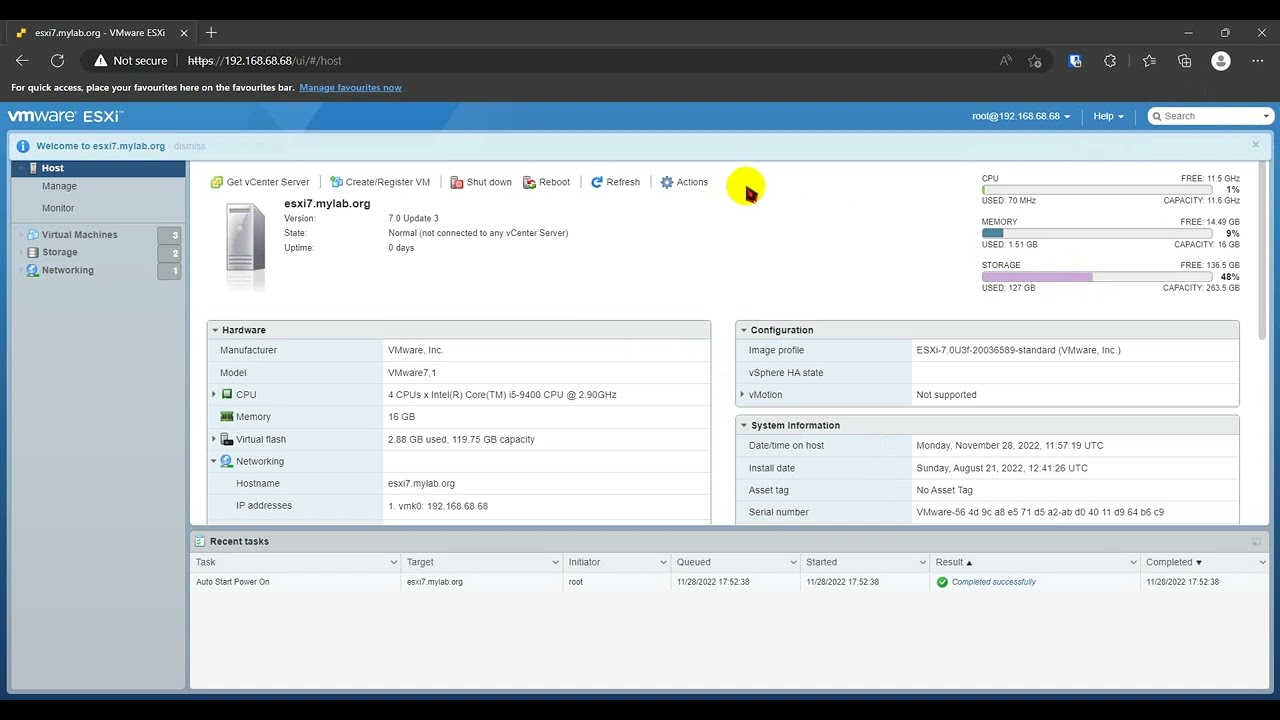The image size is (1280, 720).
Task: Collapse the Hardware panel
Action: (x=214, y=330)
